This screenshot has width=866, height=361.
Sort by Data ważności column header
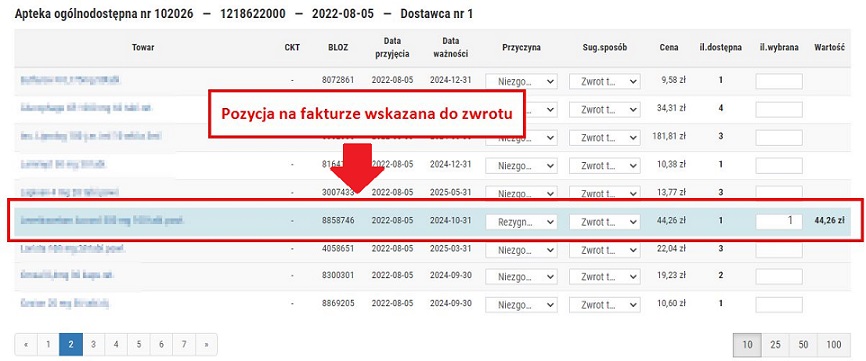[451, 47]
